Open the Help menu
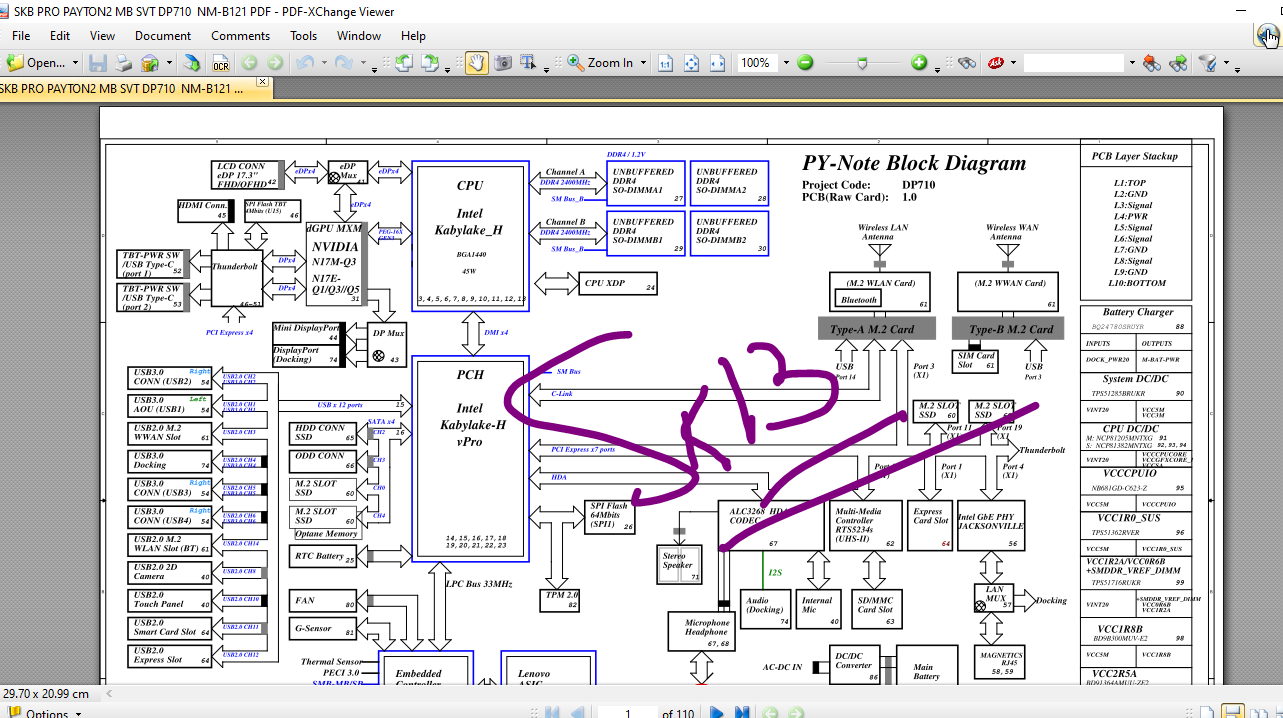Viewport: 1283px width, 718px height. (414, 35)
